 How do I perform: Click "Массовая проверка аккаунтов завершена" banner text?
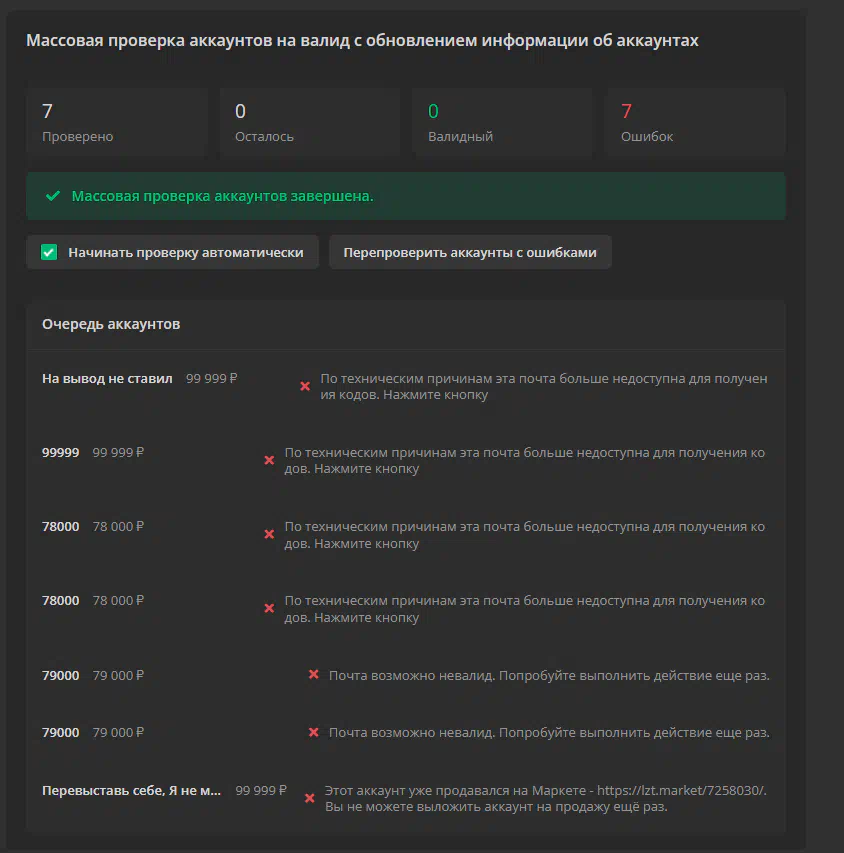tap(222, 196)
